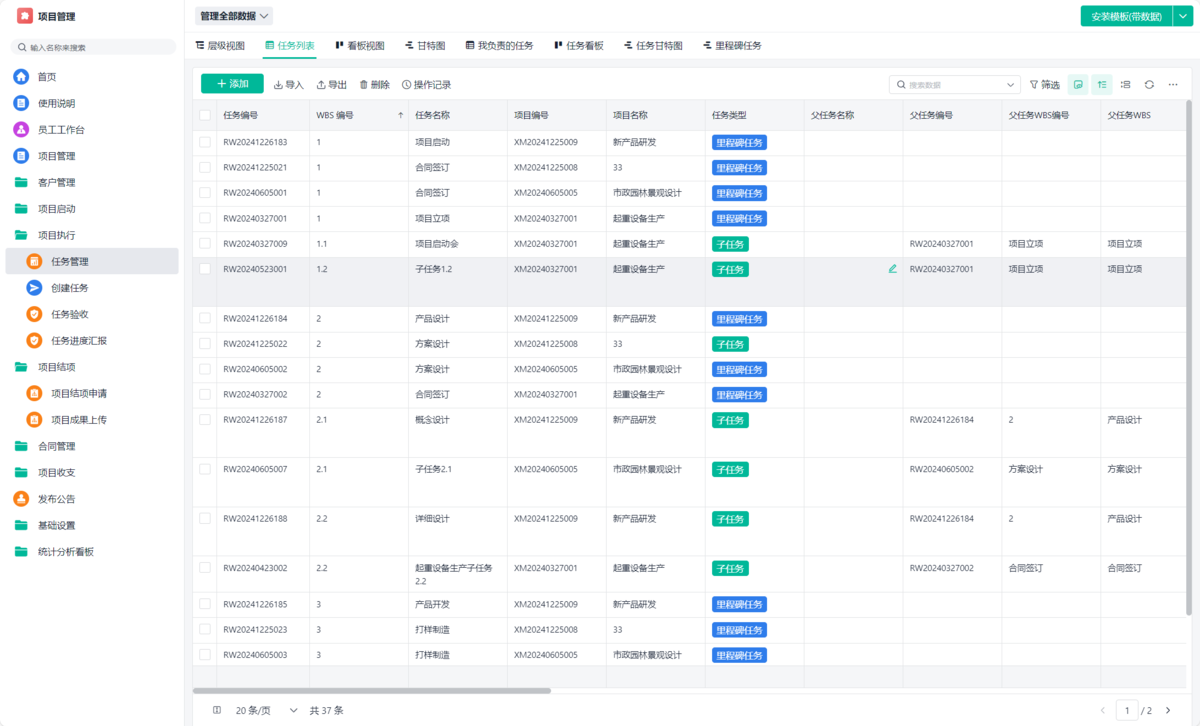This screenshot has height=726, width=1200.
Task: Click the arrow next to 安装模板(带数据)
Action: (x=1182, y=16)
